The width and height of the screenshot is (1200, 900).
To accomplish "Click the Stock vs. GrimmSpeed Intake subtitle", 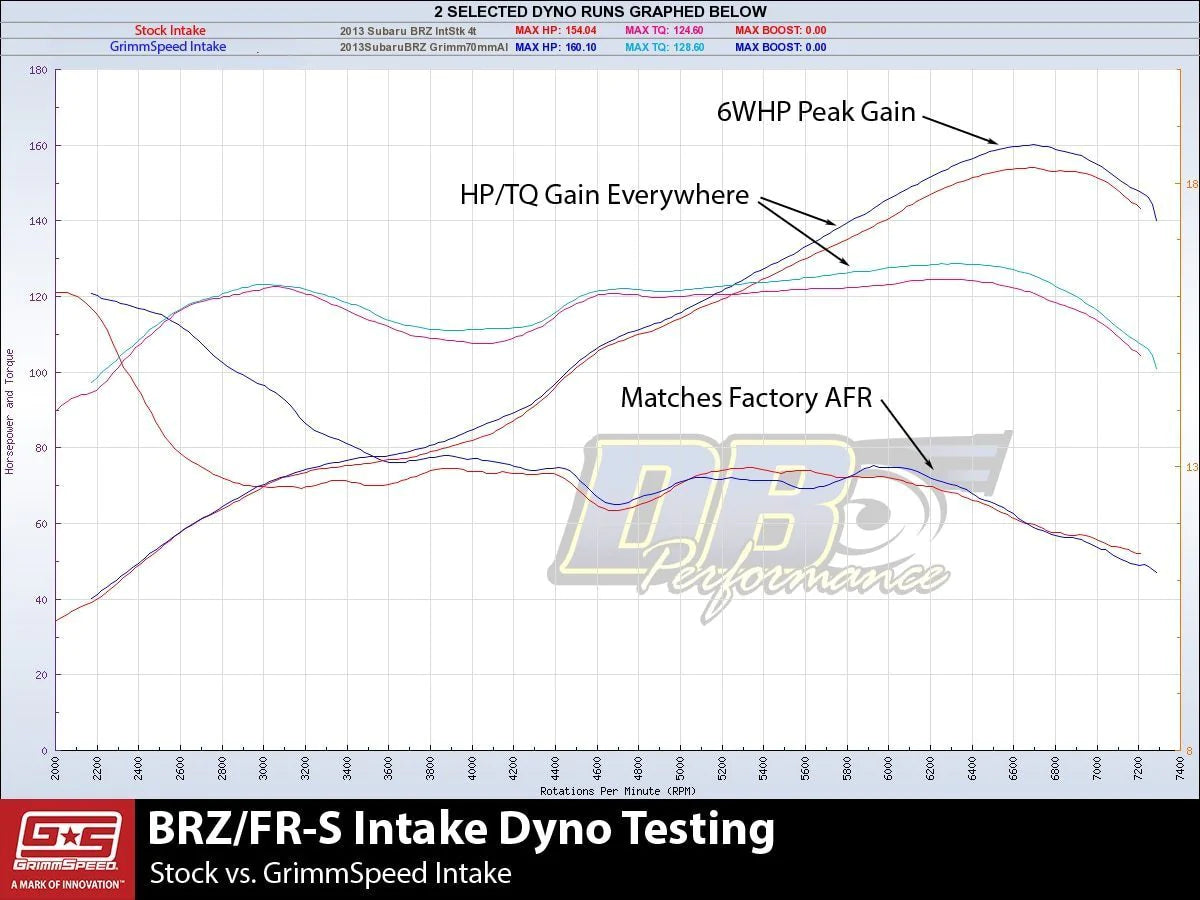I will tap(330, 873).
